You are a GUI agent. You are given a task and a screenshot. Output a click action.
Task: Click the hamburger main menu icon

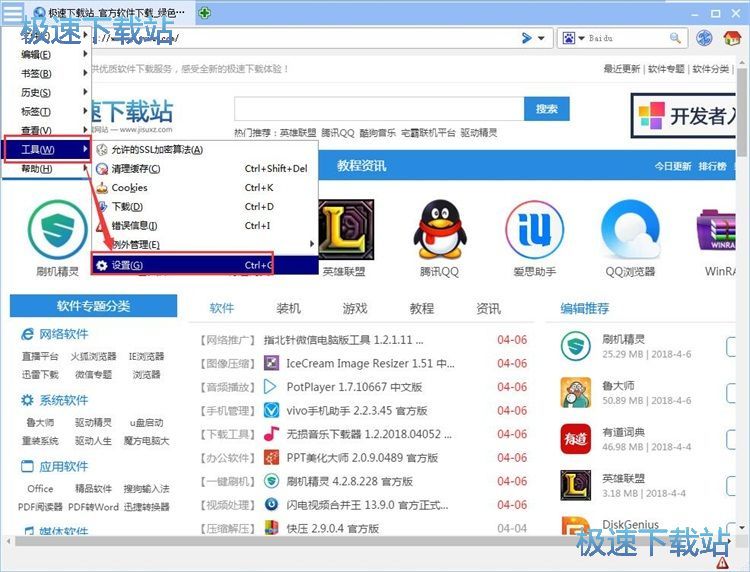(11, 13)
